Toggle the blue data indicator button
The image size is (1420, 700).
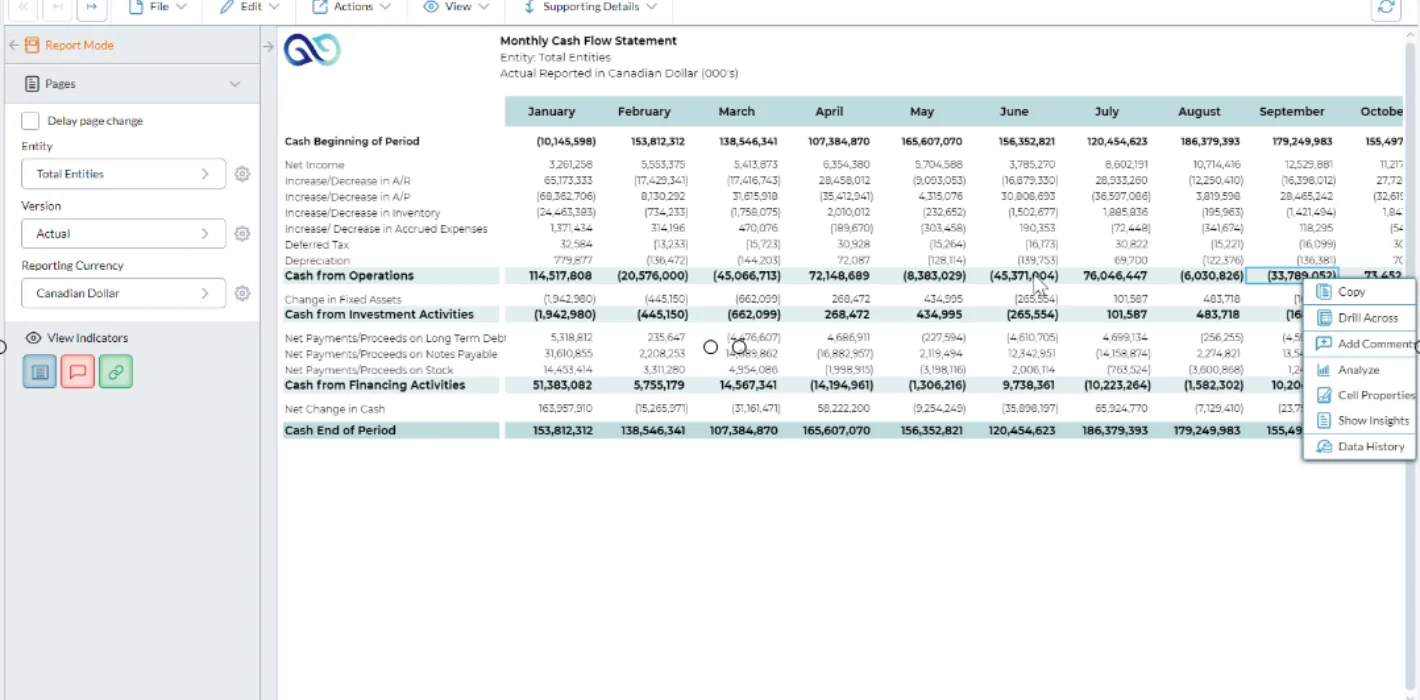click(39, 372)
